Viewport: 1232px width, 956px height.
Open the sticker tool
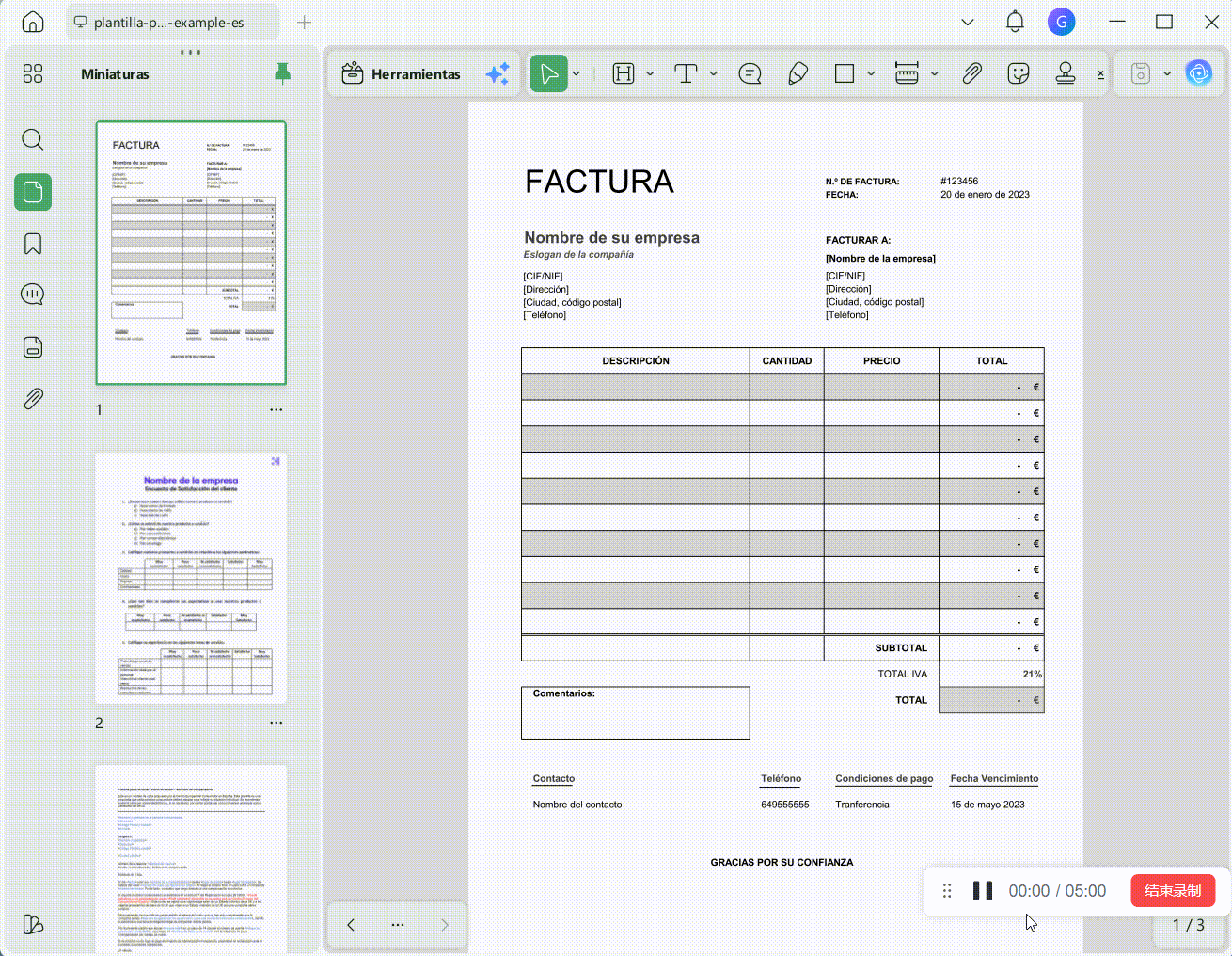1019,73
